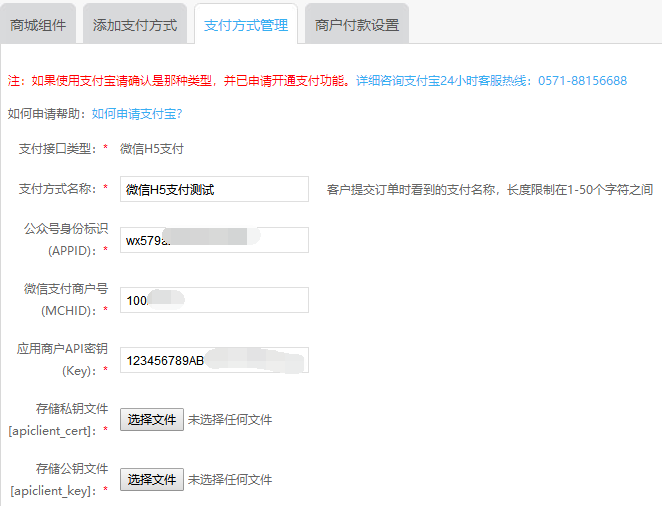
Task: Click the 微信H5支付 interface type text
Action: coord(152,149)
